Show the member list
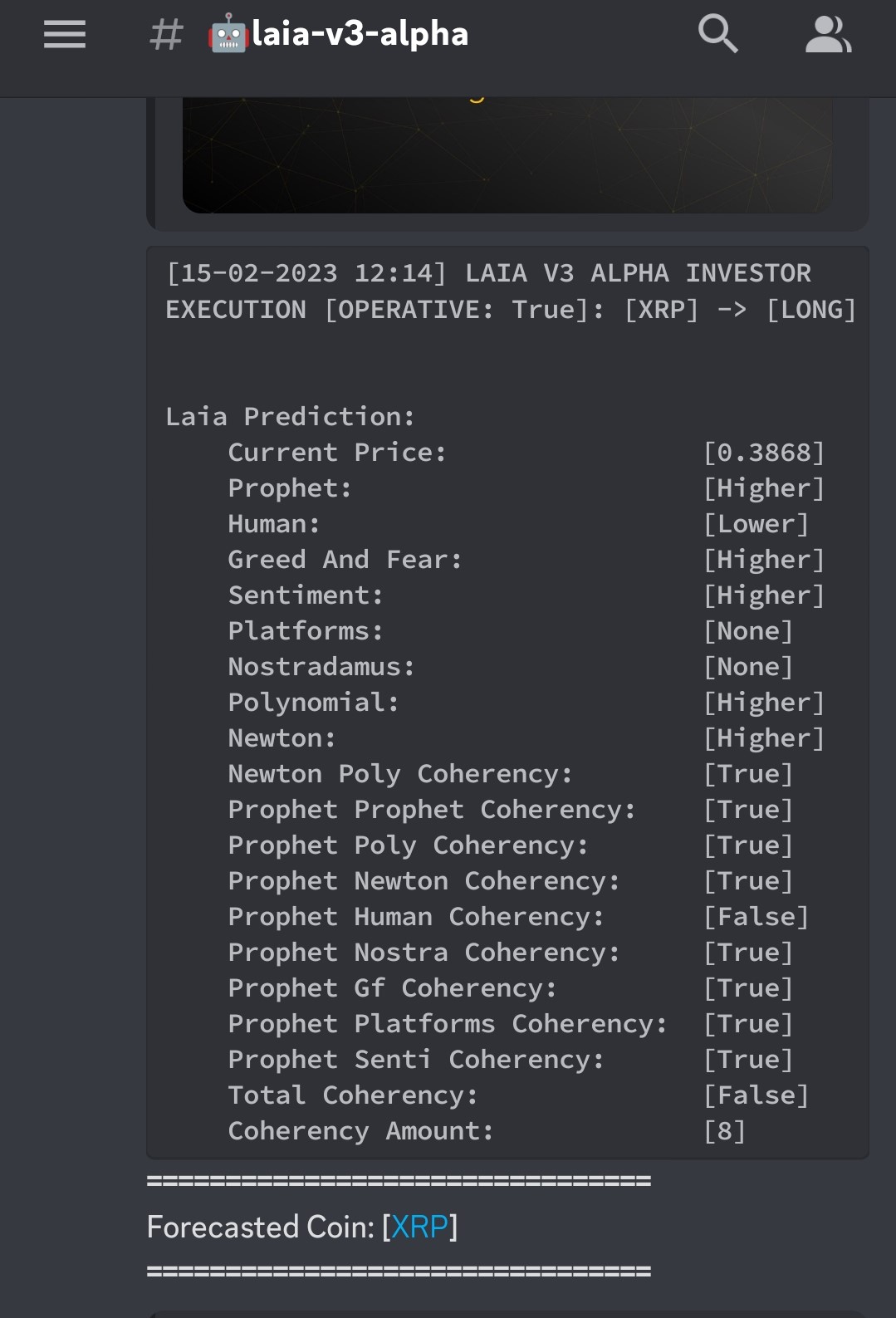This screenshot has width=896, height=1318. pyautogui.click(x=827, y=35)
